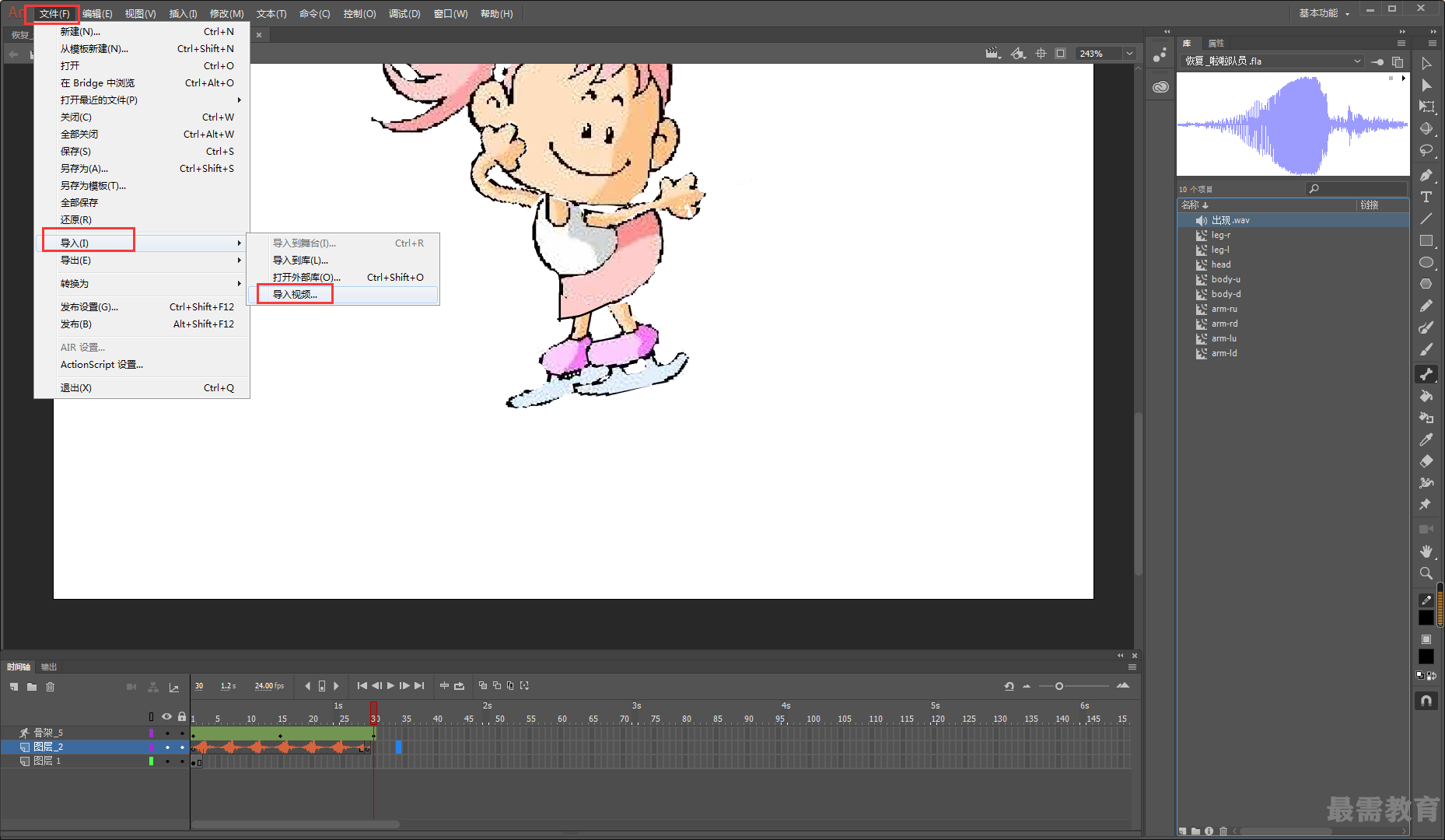Select the Line tool

tap(1426, 219)
